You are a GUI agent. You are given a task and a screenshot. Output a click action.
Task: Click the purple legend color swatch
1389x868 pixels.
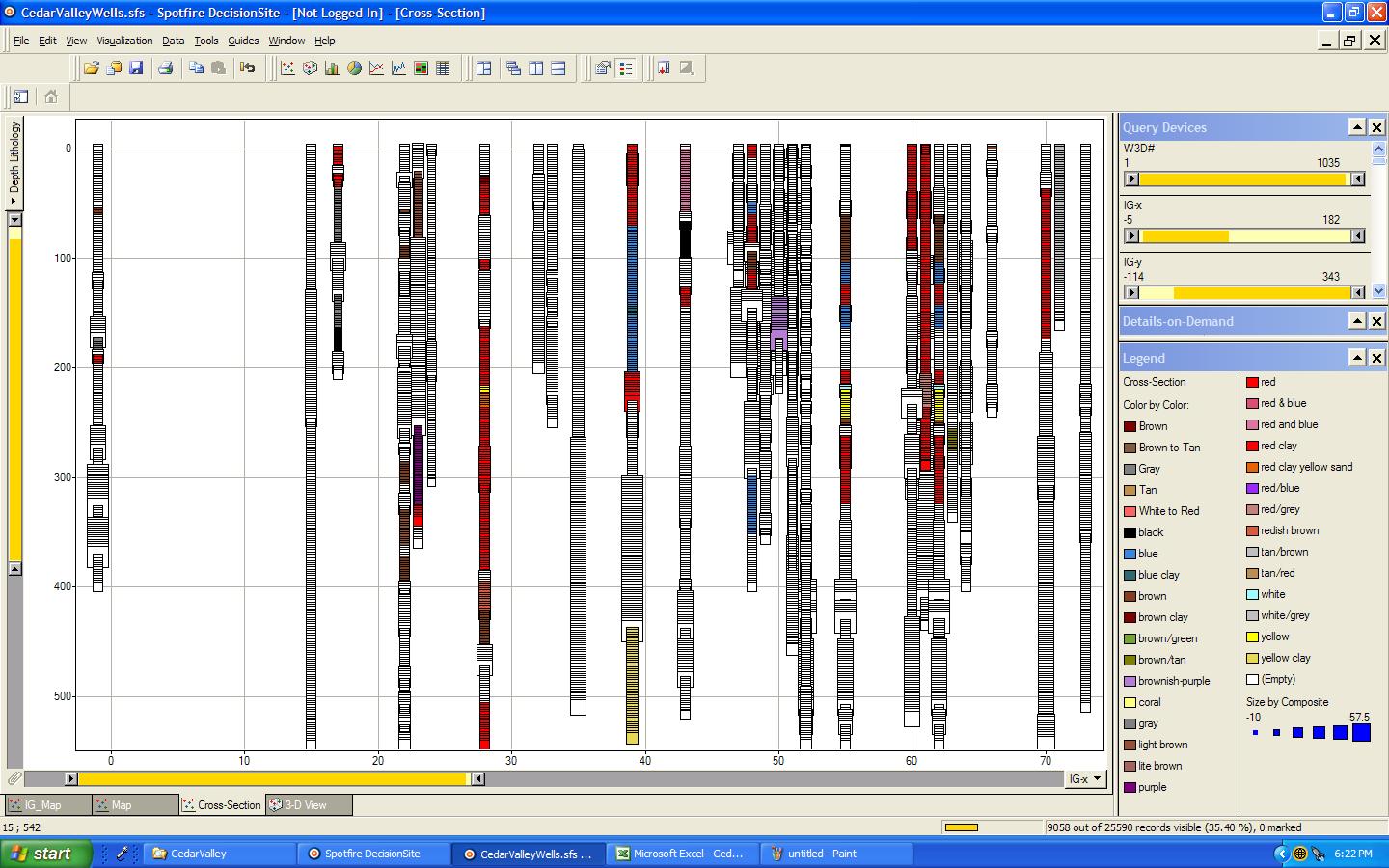coord(1130,787)
